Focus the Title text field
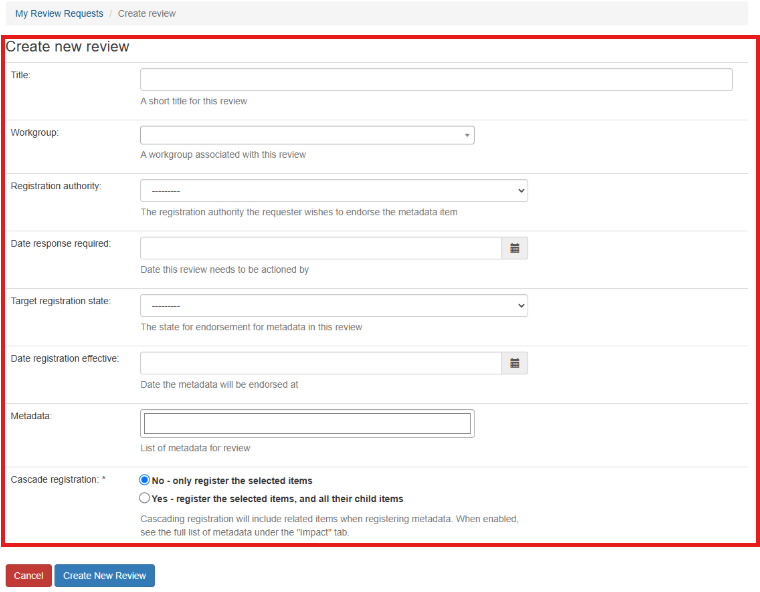Screen dimensions: 760x592 [436, 80]
